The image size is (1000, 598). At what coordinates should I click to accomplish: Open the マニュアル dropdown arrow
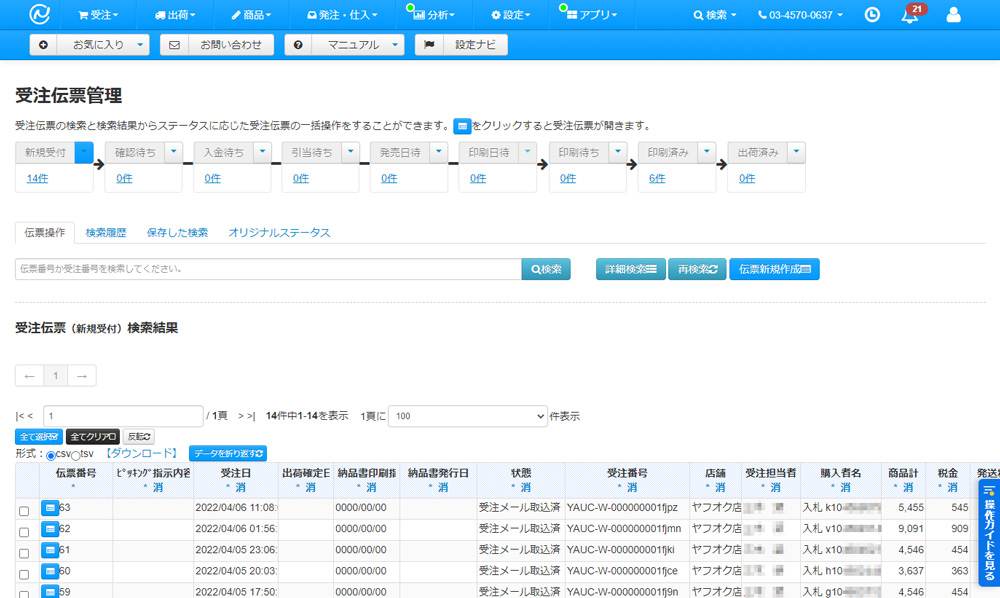point(395,45)
